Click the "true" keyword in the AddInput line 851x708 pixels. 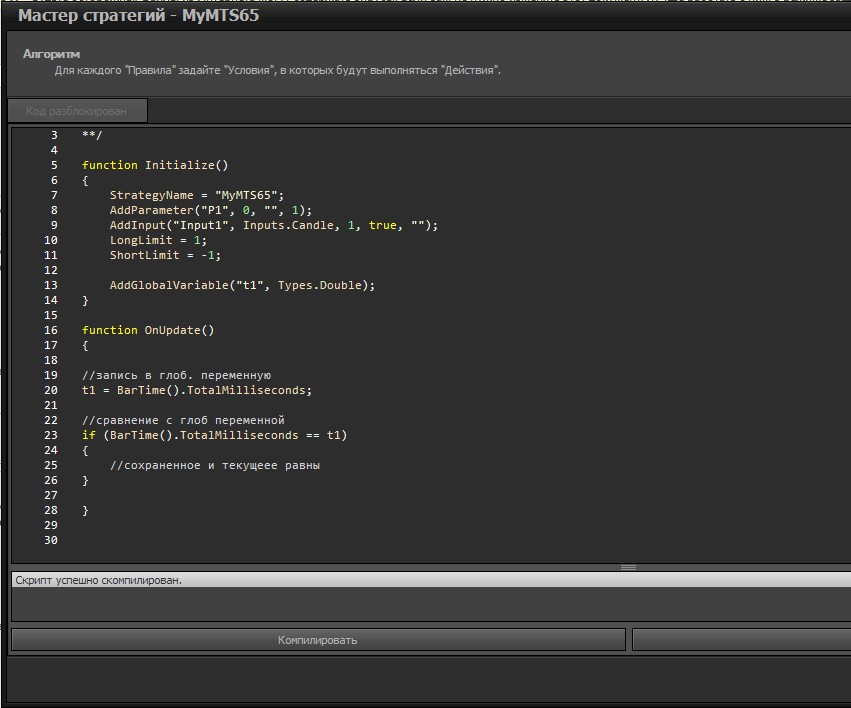pos(382,225)
